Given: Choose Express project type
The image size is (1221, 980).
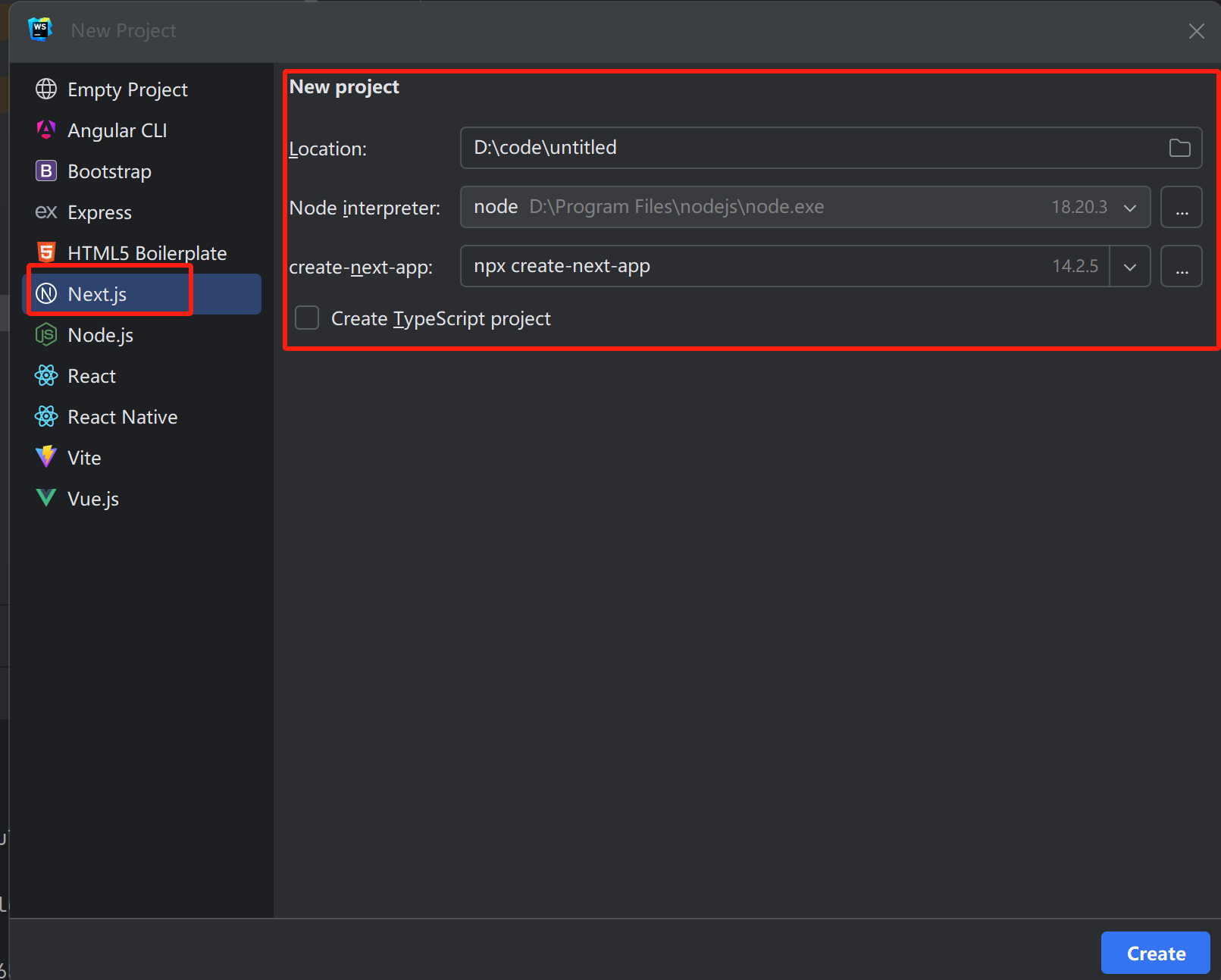Looking at the screenshot, I should click(x=142, y=212).
